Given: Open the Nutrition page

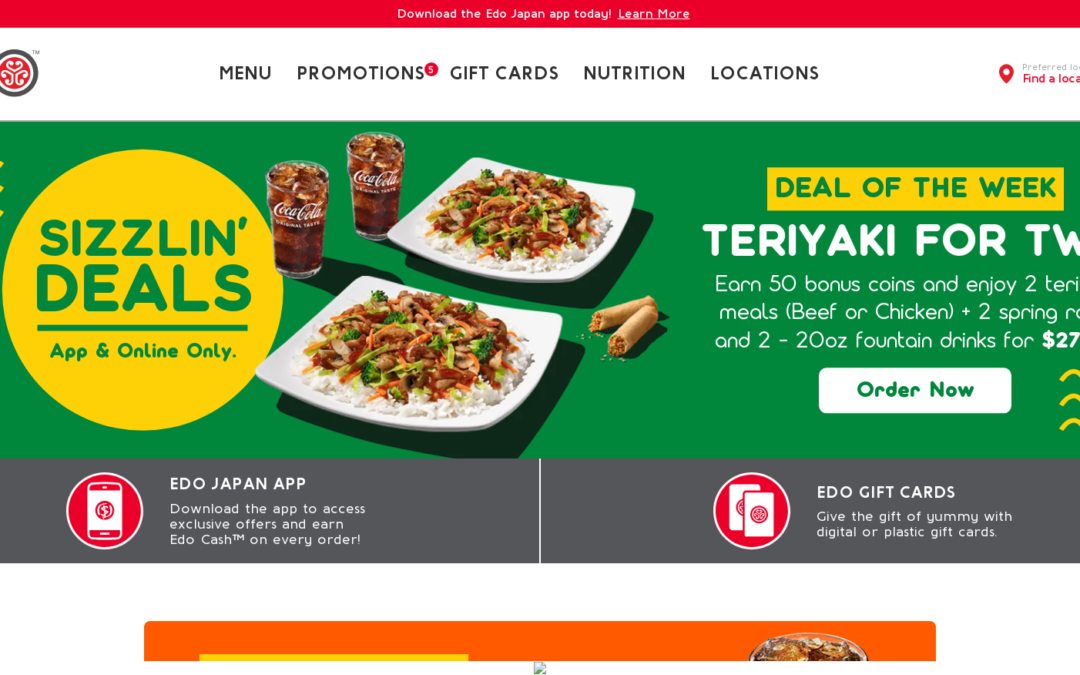Looking at the screenshot, I should click(634, 73).
